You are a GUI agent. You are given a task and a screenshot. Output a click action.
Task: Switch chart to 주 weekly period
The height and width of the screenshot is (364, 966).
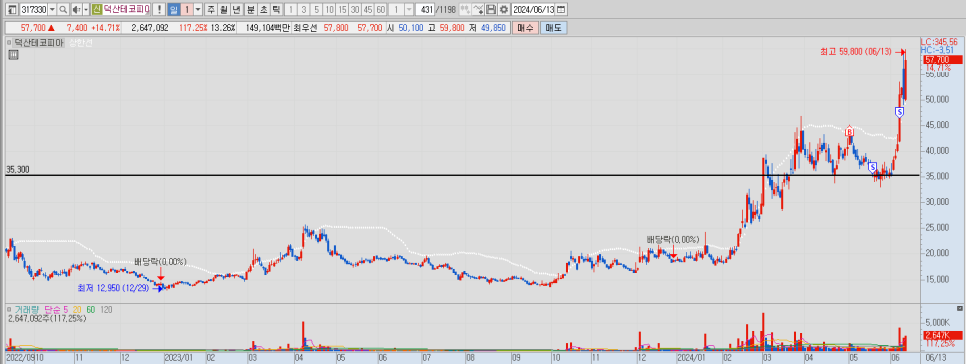click(211, 10)
